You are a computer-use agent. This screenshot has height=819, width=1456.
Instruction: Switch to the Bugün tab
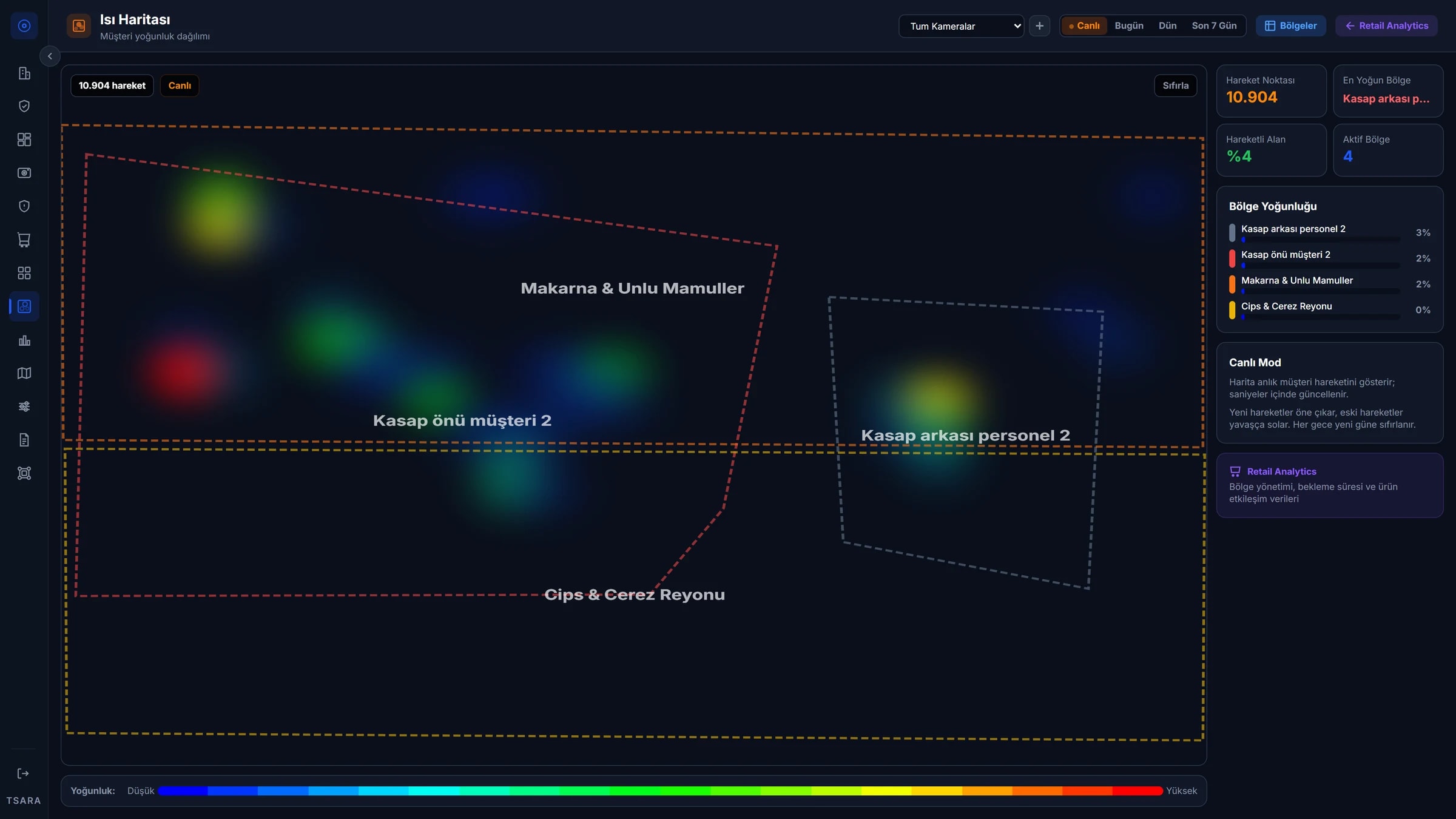tap(1129, 26)
